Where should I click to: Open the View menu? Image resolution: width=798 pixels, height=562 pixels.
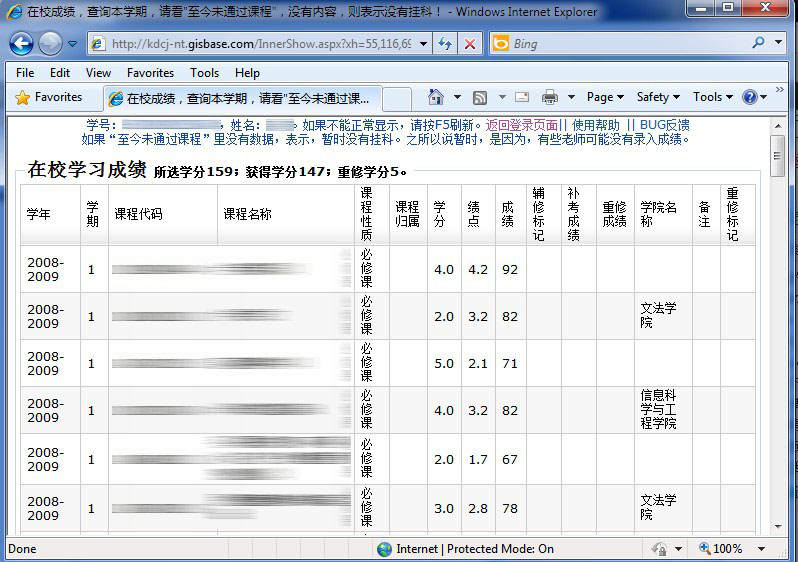point(98,73)
